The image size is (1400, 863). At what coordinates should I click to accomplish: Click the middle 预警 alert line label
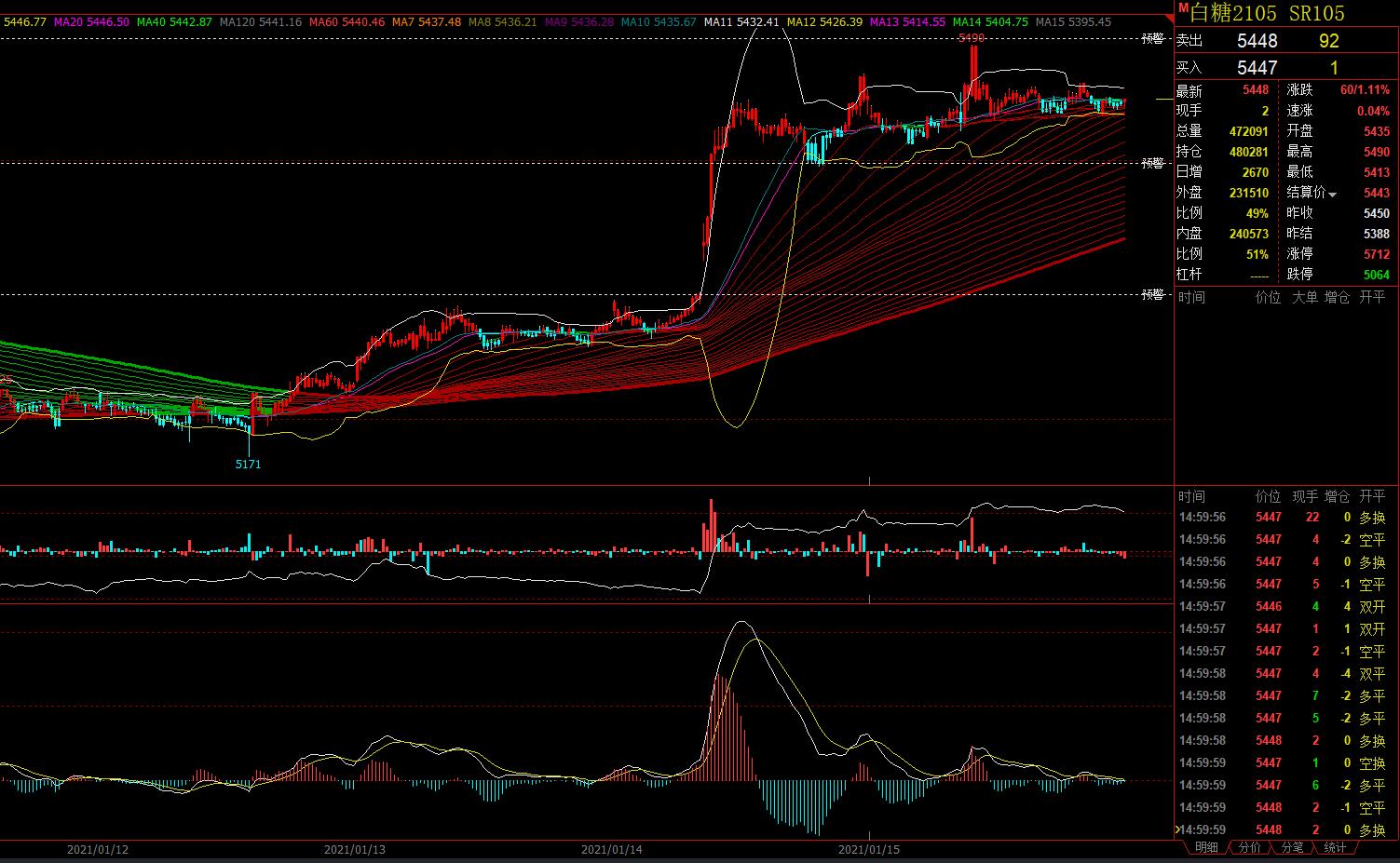[x=1153, y=163]
